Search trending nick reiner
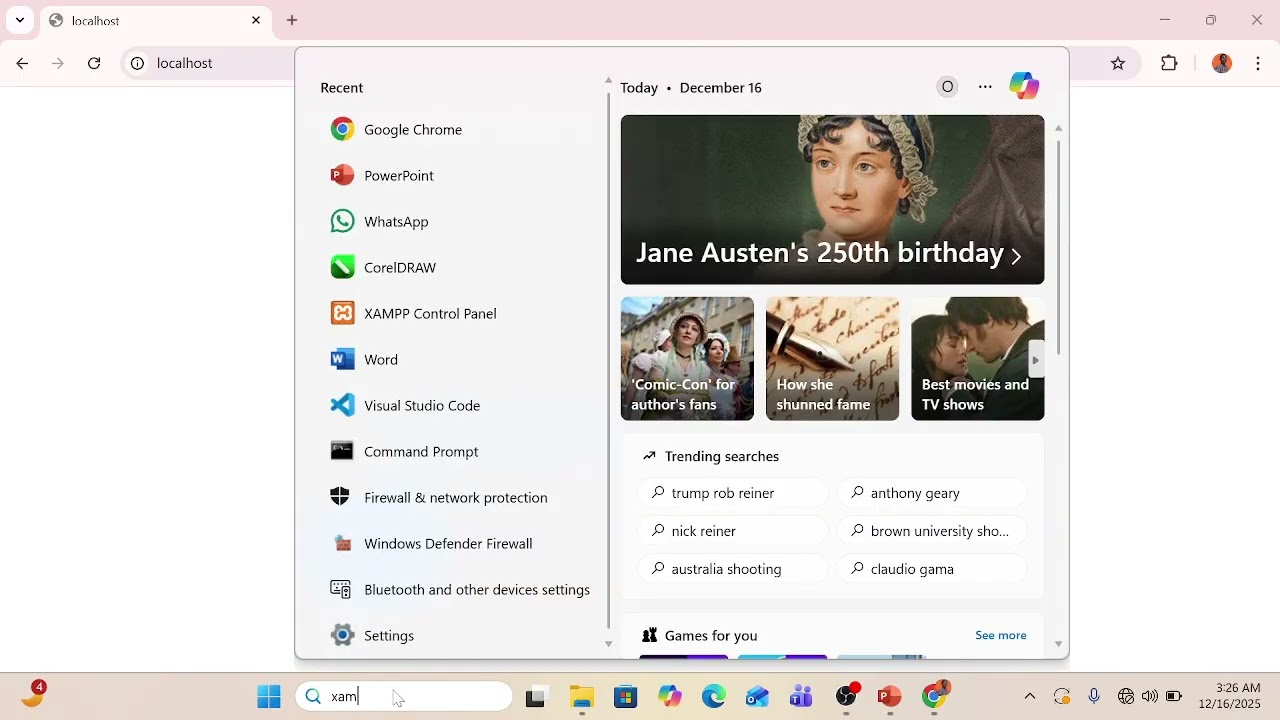 733,531
